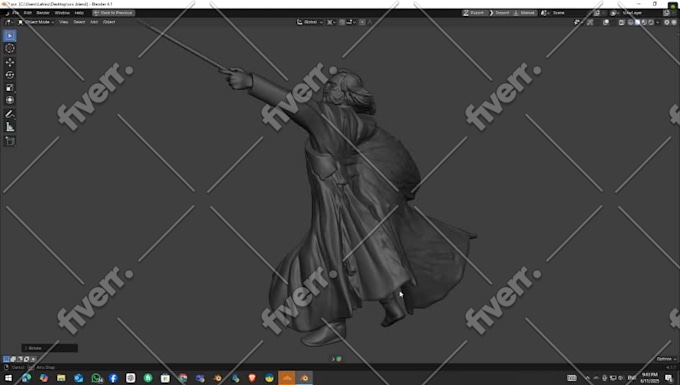
Task: Open Google Chrome from the taskbar
Action: [x=183, y=378]
